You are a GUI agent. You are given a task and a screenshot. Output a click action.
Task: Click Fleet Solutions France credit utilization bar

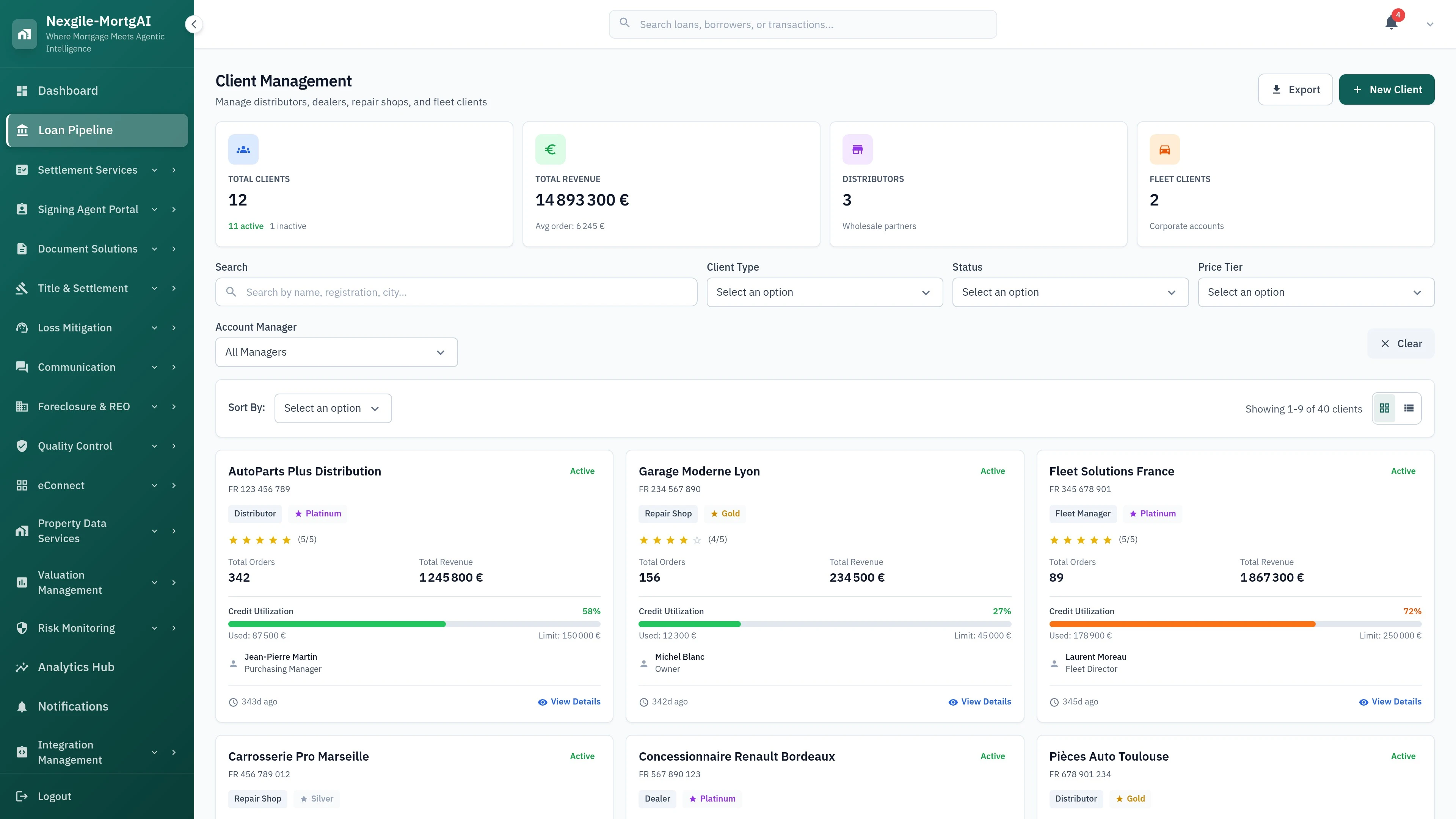[x=1236, y=624]
